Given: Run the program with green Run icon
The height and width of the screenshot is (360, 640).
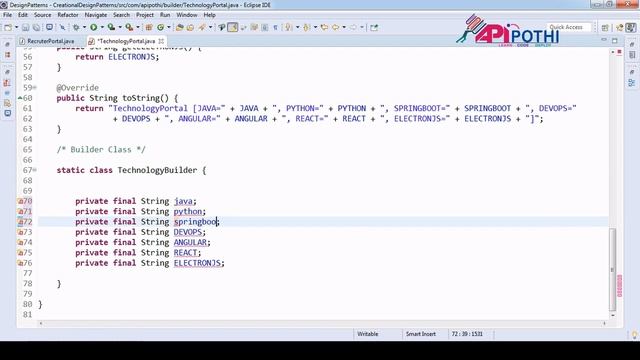Looking at the screenshot, I should [94, 27].
